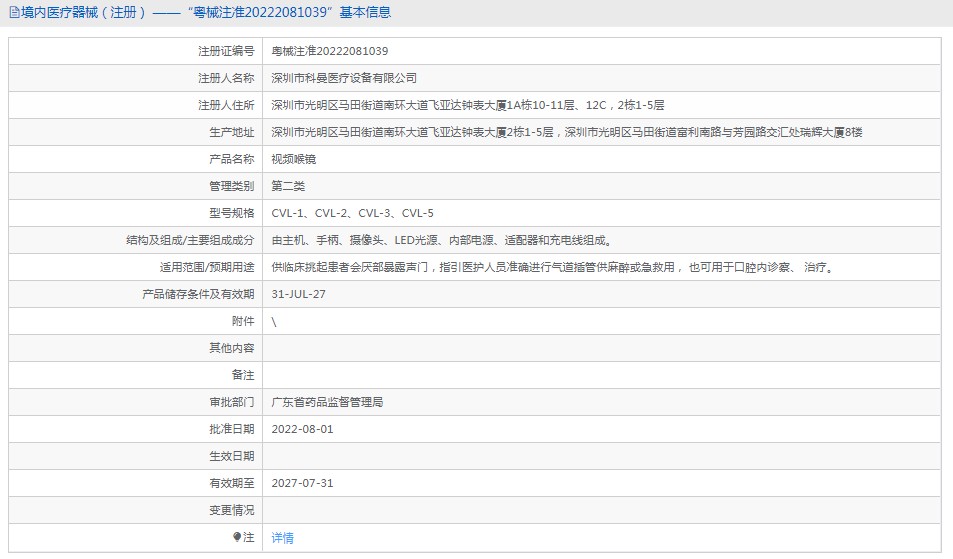Click the 变更情况 row label
The height and width of the screenshot is (559, 953).
pyautogui.click(x=231, y=510)
